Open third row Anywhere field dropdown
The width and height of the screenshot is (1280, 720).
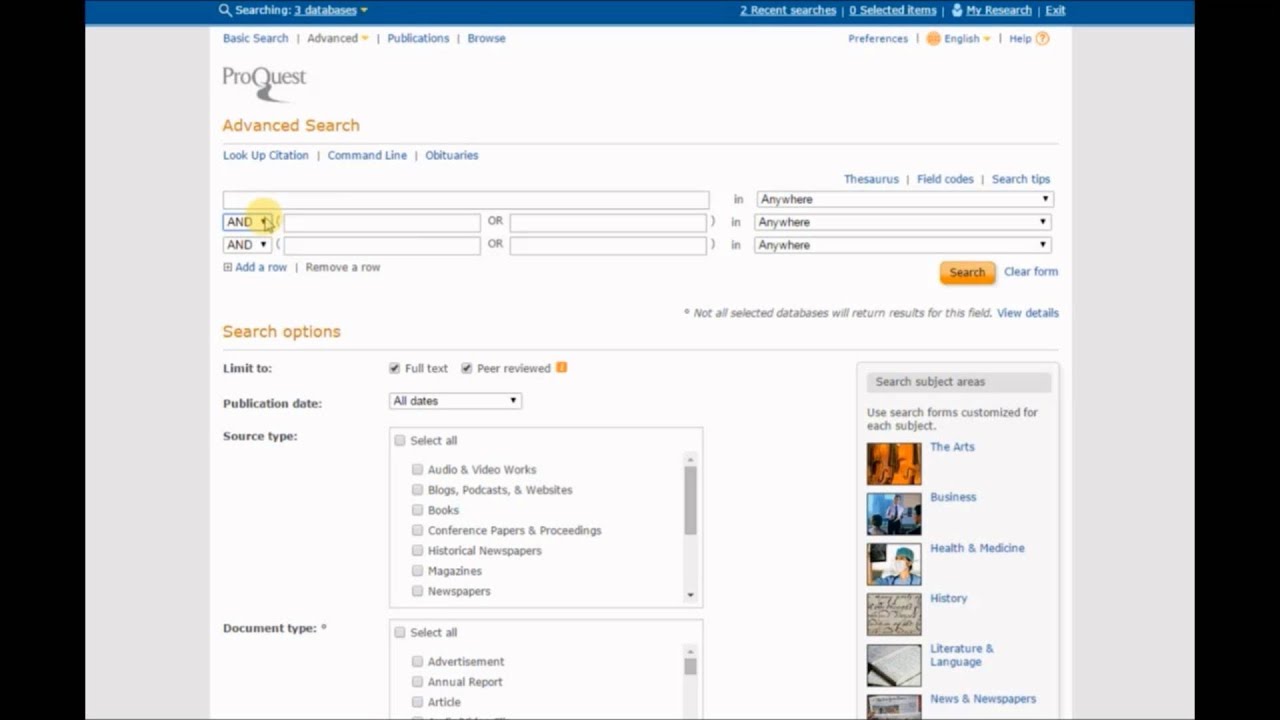(903, 245)
